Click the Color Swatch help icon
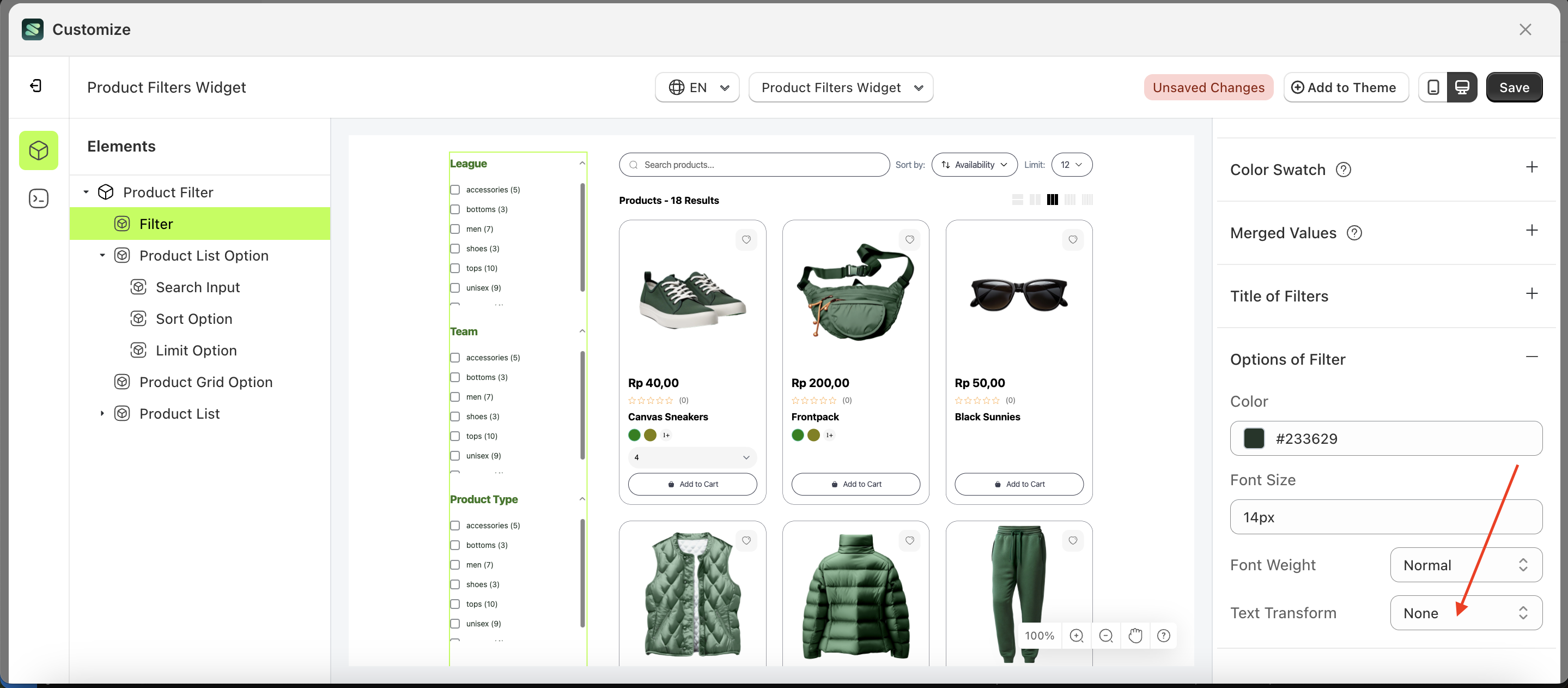This screenshot has height=688, width=1568. point(1344,170)
